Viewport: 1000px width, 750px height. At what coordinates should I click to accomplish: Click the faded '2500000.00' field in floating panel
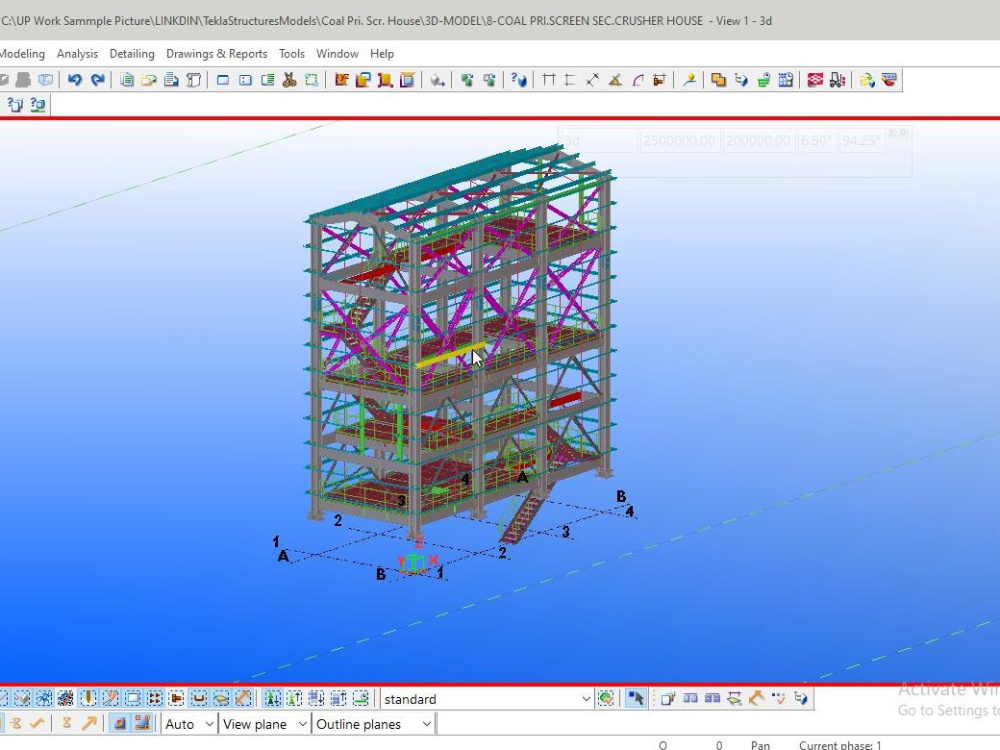(679, 140)
